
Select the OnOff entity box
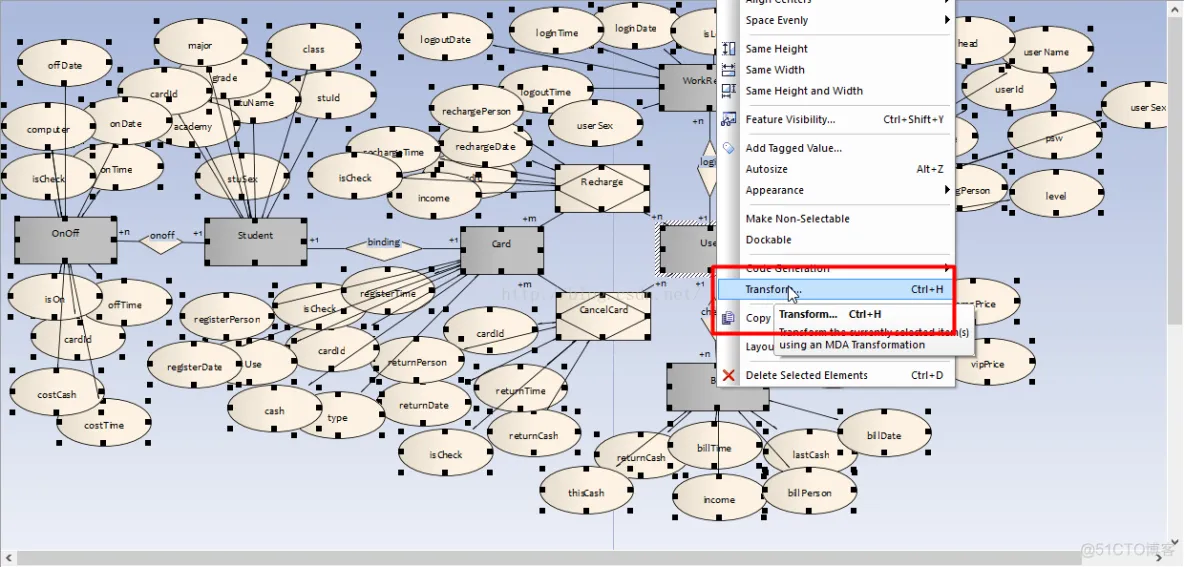tap(66, 240)
